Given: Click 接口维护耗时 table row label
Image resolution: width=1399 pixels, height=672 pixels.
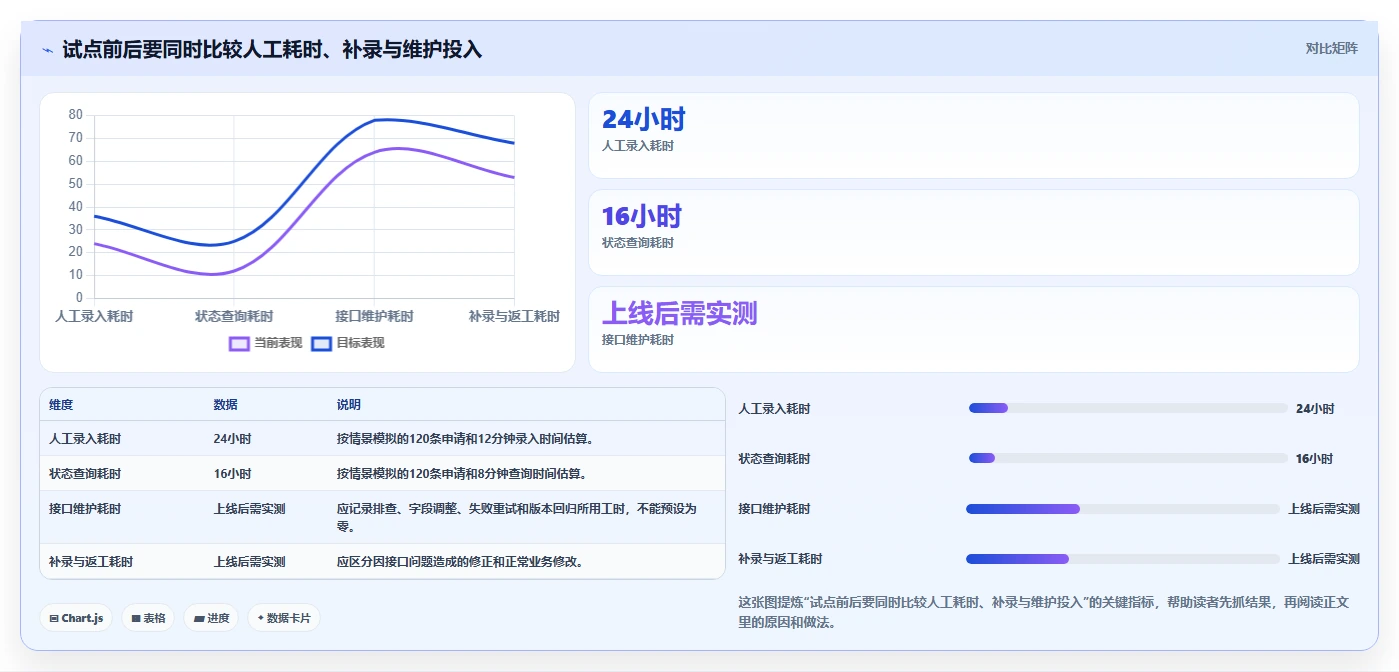Looking at the screenshot, I should coord(85,509).
